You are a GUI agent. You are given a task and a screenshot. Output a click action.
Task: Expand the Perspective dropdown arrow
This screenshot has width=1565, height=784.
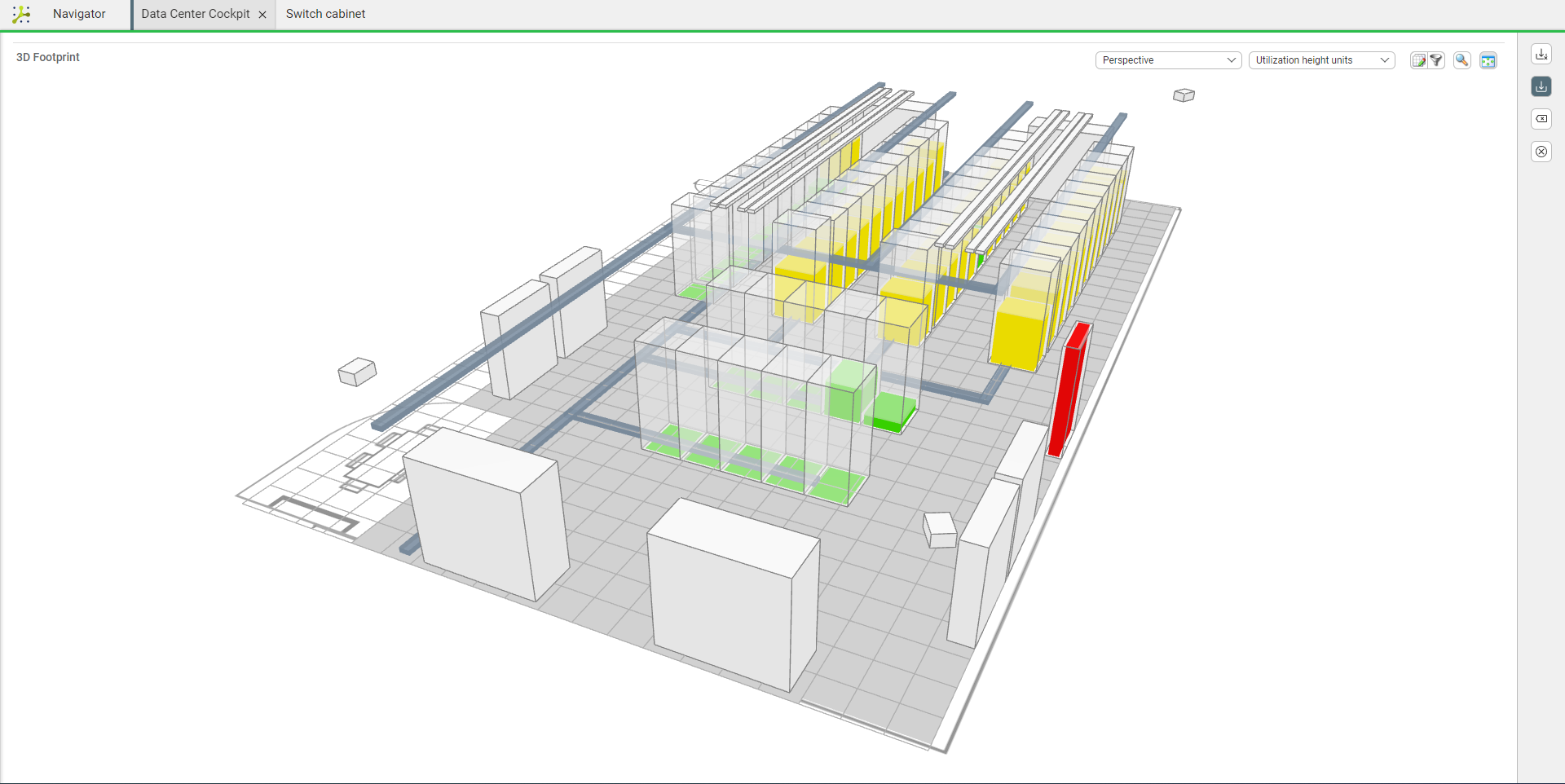1230,60
